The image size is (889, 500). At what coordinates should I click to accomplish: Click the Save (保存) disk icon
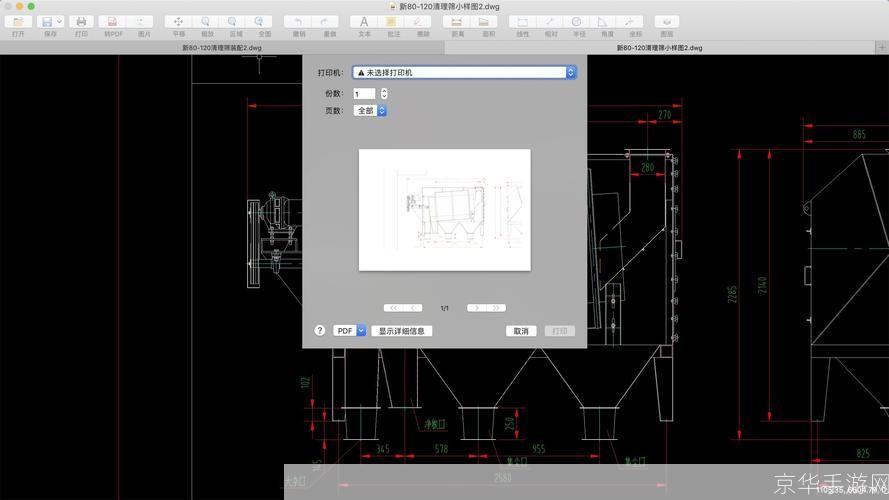pyautogui.click(x=46, y=22)
